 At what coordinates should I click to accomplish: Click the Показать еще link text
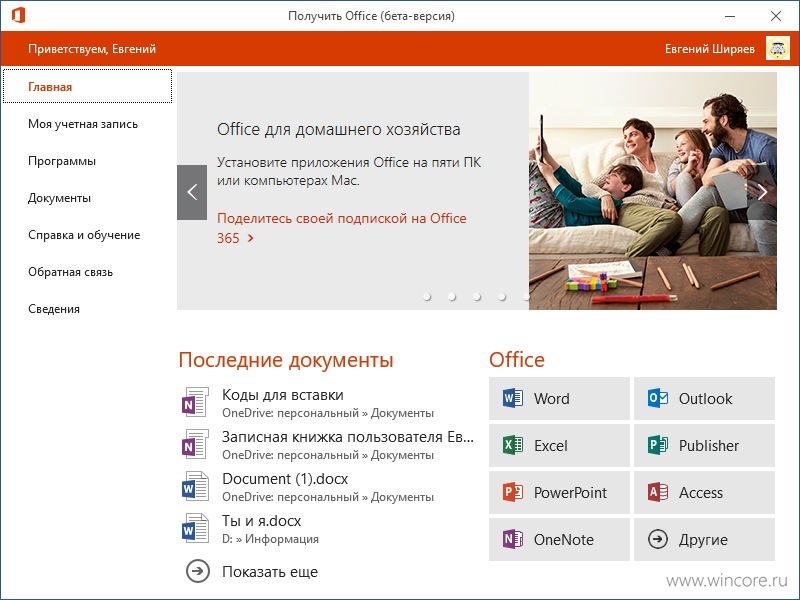point(270,572)
